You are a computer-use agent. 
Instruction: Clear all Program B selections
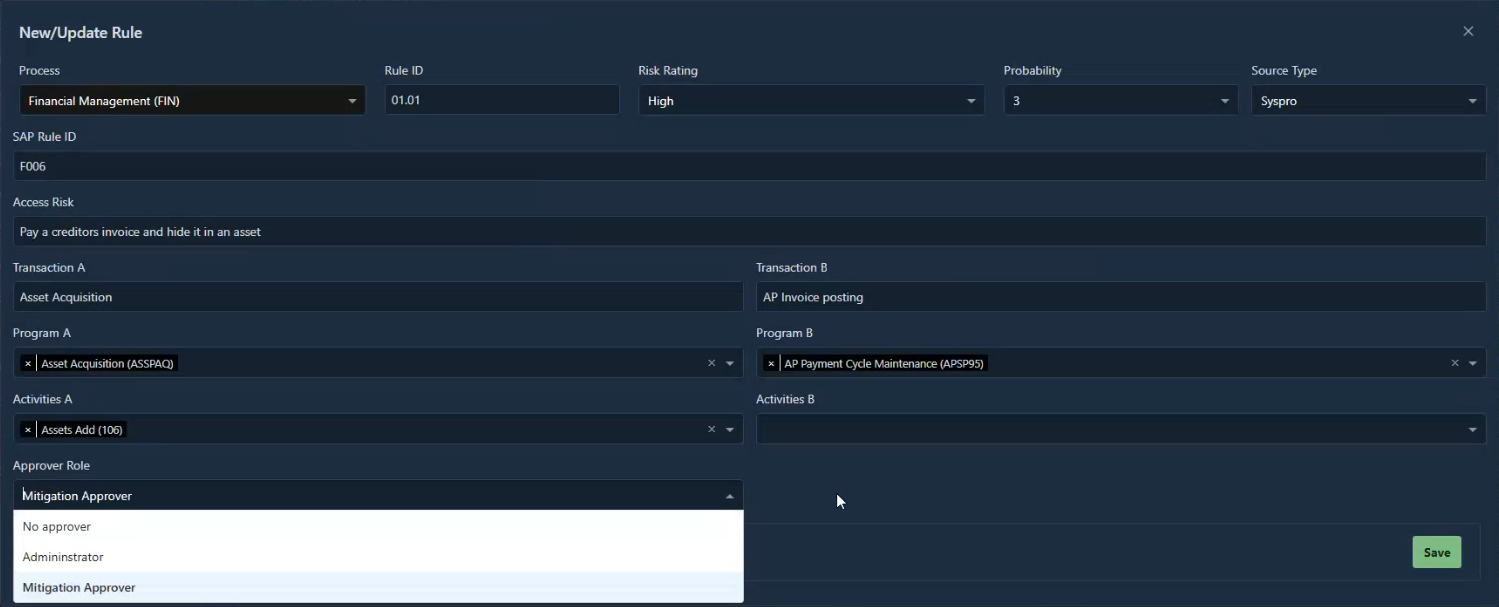tap(1455, 363)
